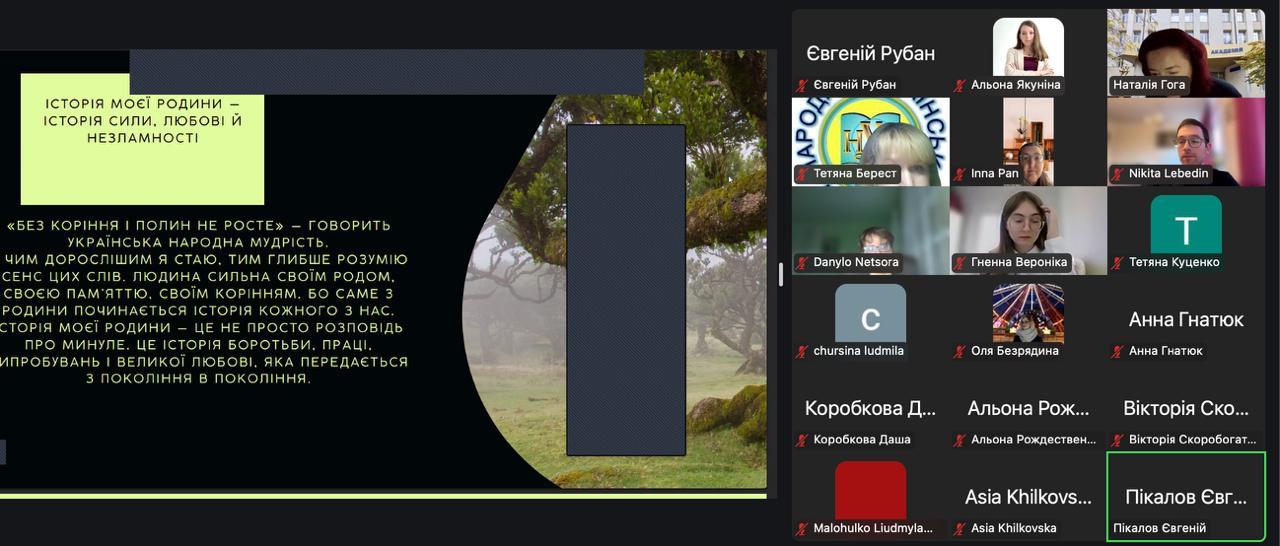Screen dimensions: 1280x546
Task: Click muted mic icon beside Оля Безрядина
Action: tap(960, 351)
